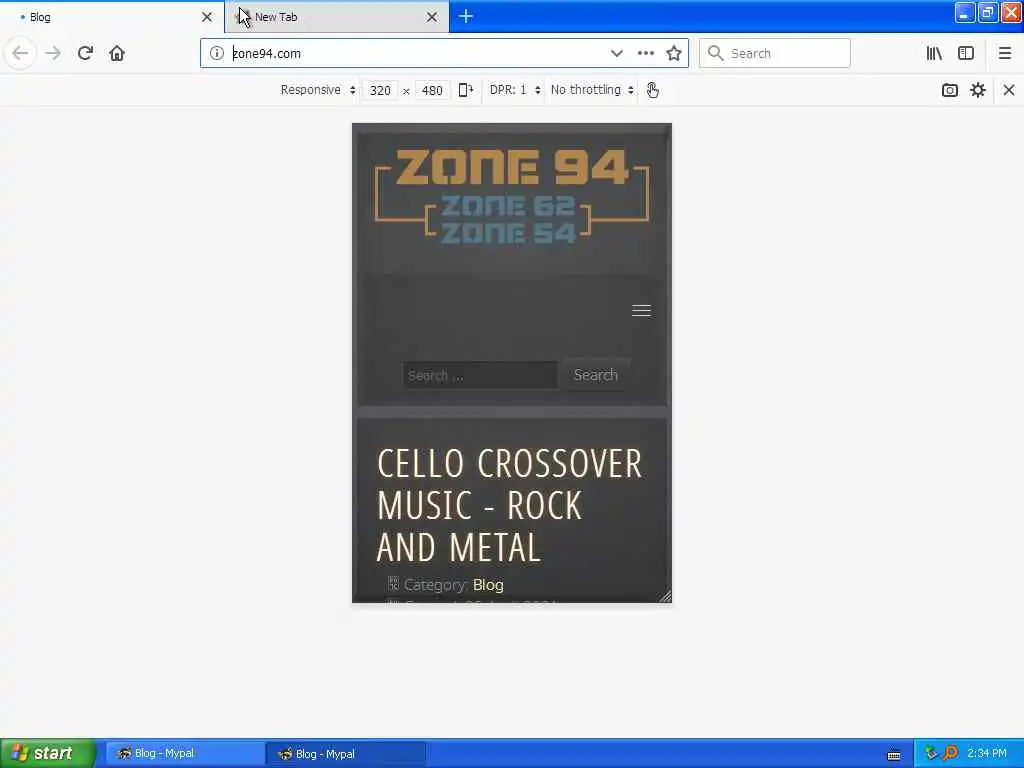
Task: Close the Blog tab
Action: [x=207, y=17]
